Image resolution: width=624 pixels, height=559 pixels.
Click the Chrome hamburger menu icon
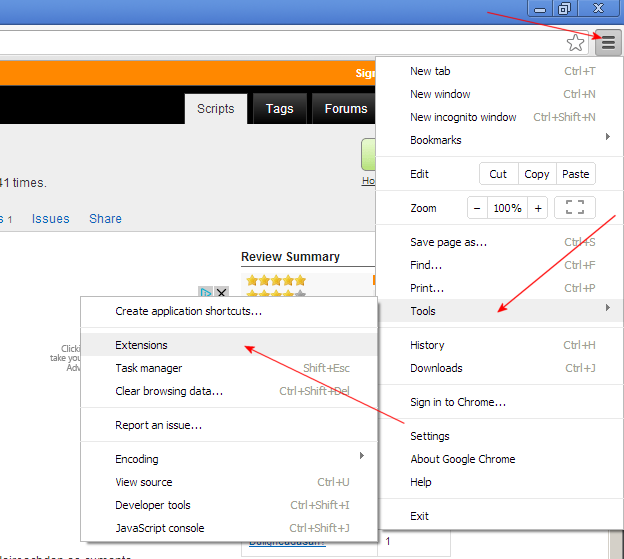[608, 42]
